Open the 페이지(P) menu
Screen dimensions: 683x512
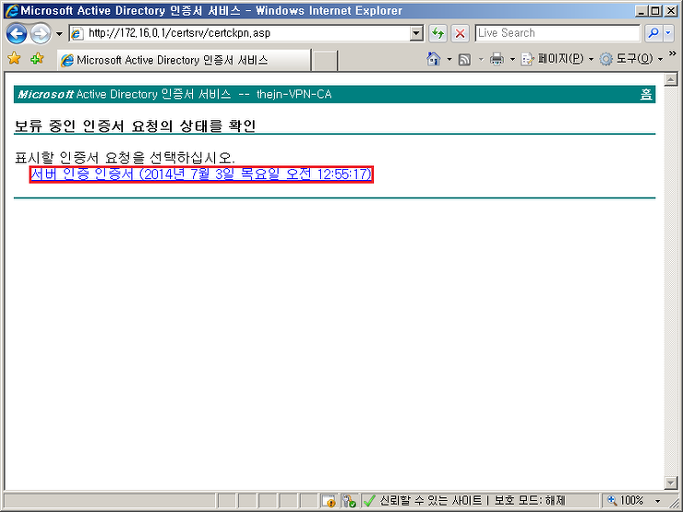click(x=557, y=59)
